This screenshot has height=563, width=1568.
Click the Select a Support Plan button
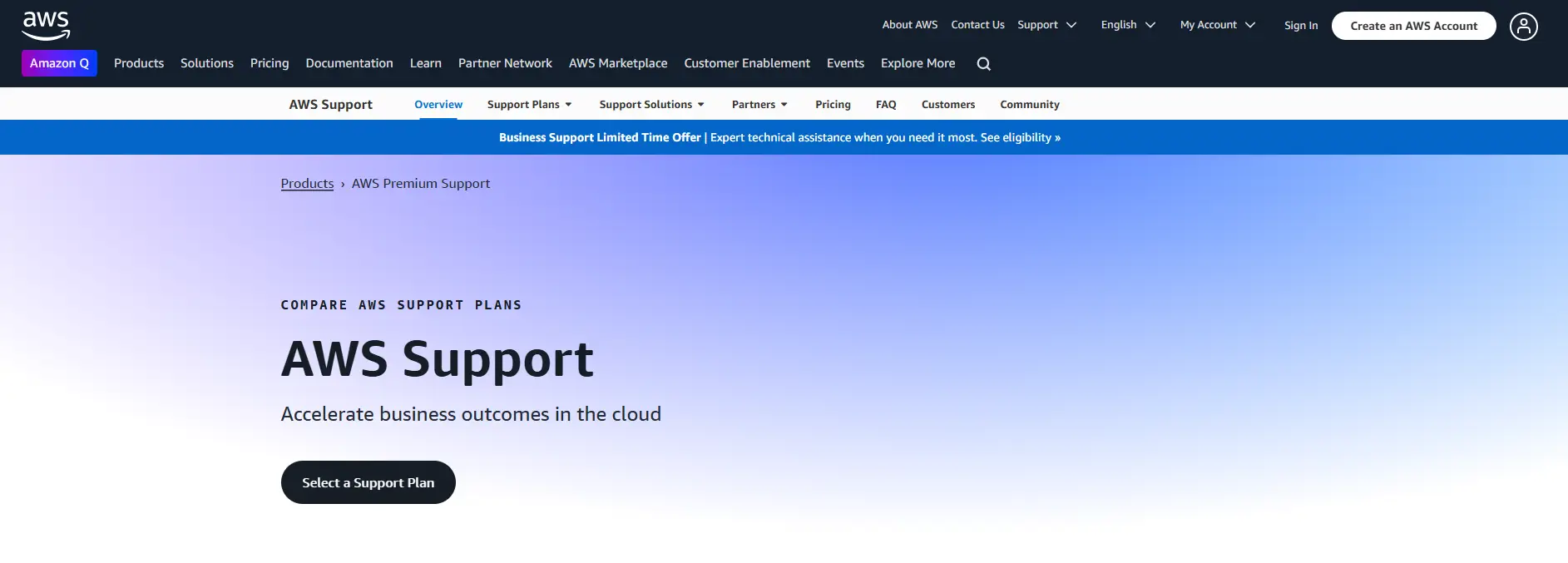(x=368, y=482)
